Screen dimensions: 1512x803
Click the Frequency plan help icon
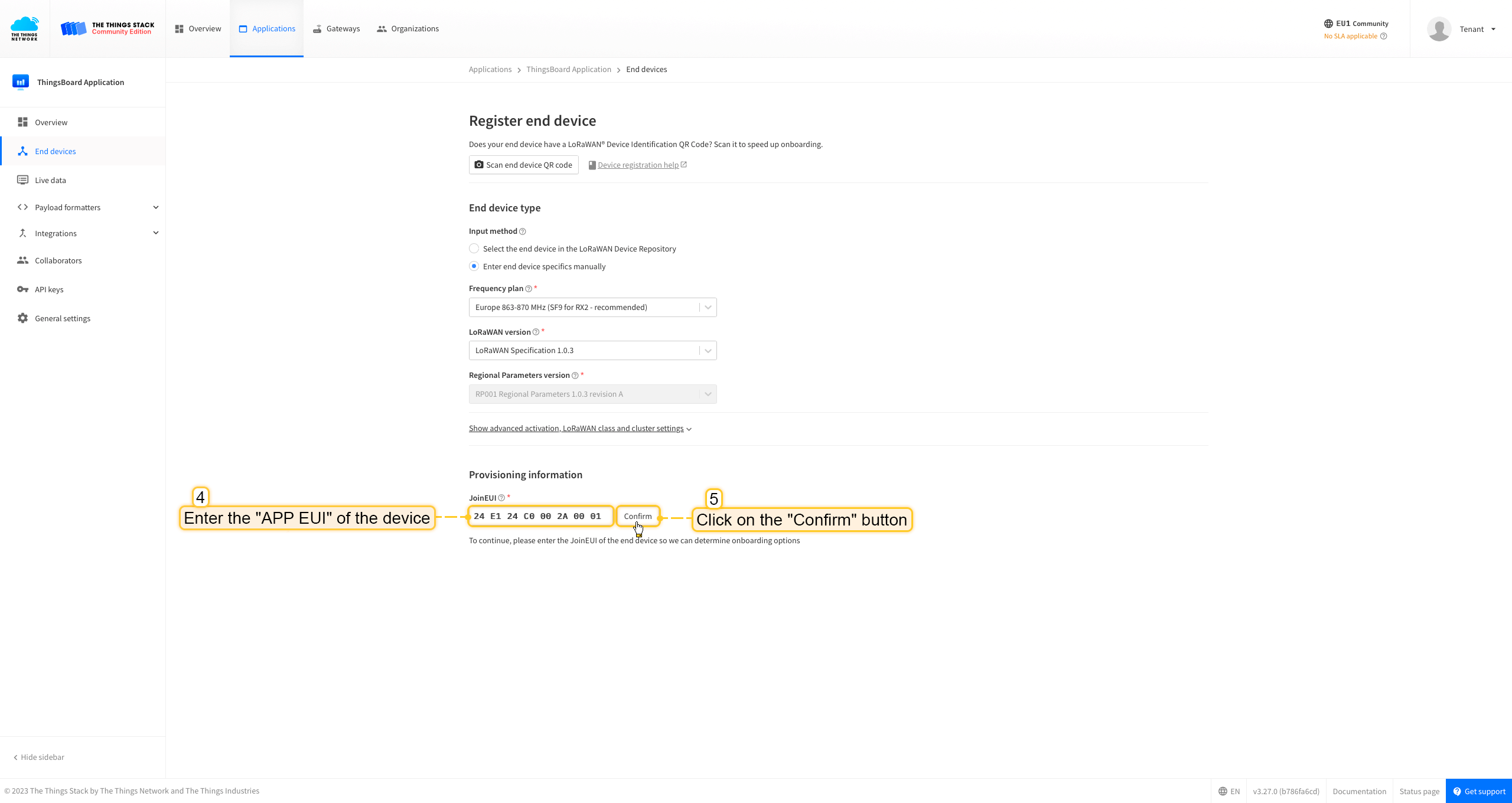click(529, 289)
